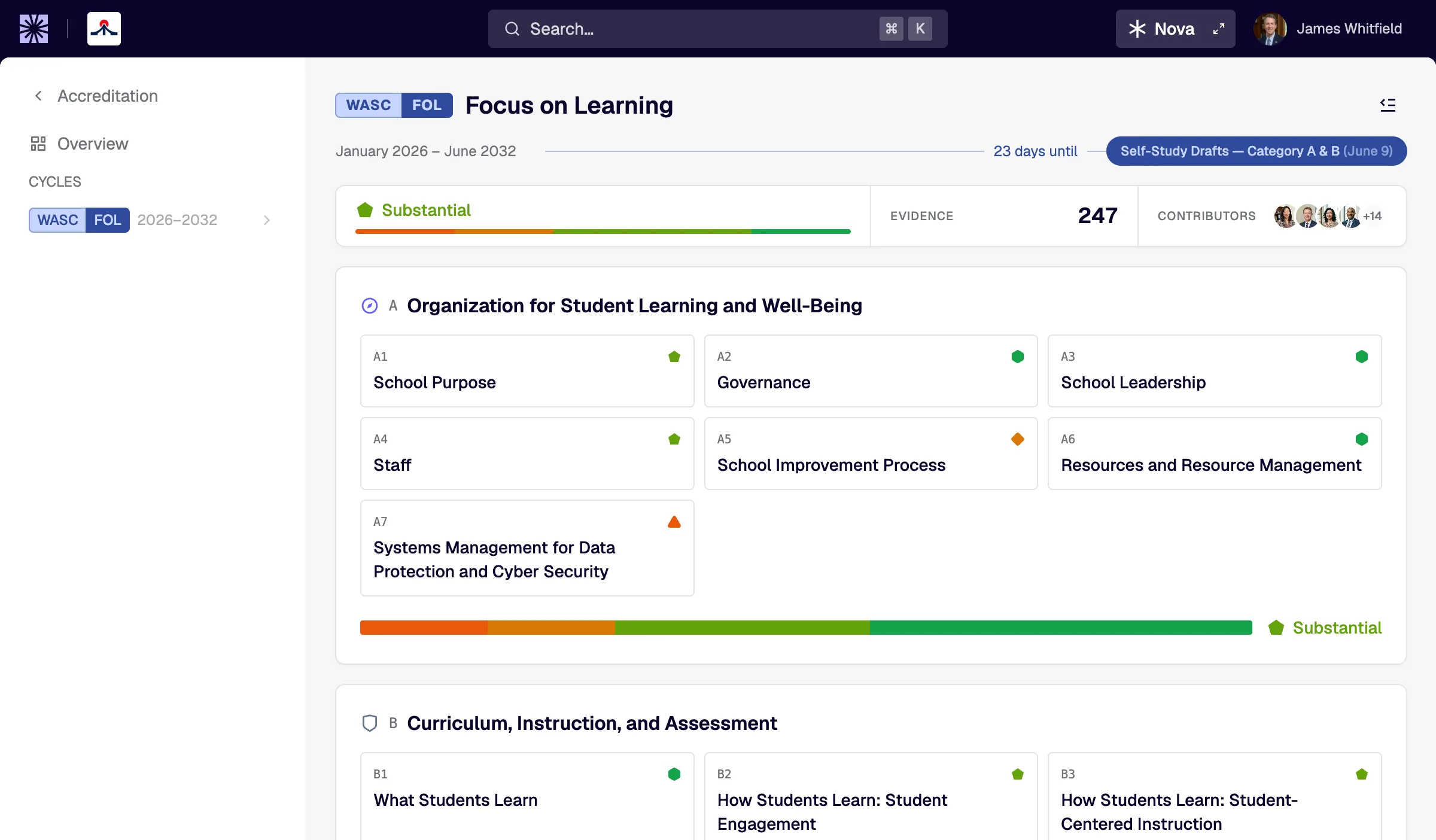The height and width of the screenshot is (840, 1436).
Task: Click the 23 days until label
Action: 1035,151
